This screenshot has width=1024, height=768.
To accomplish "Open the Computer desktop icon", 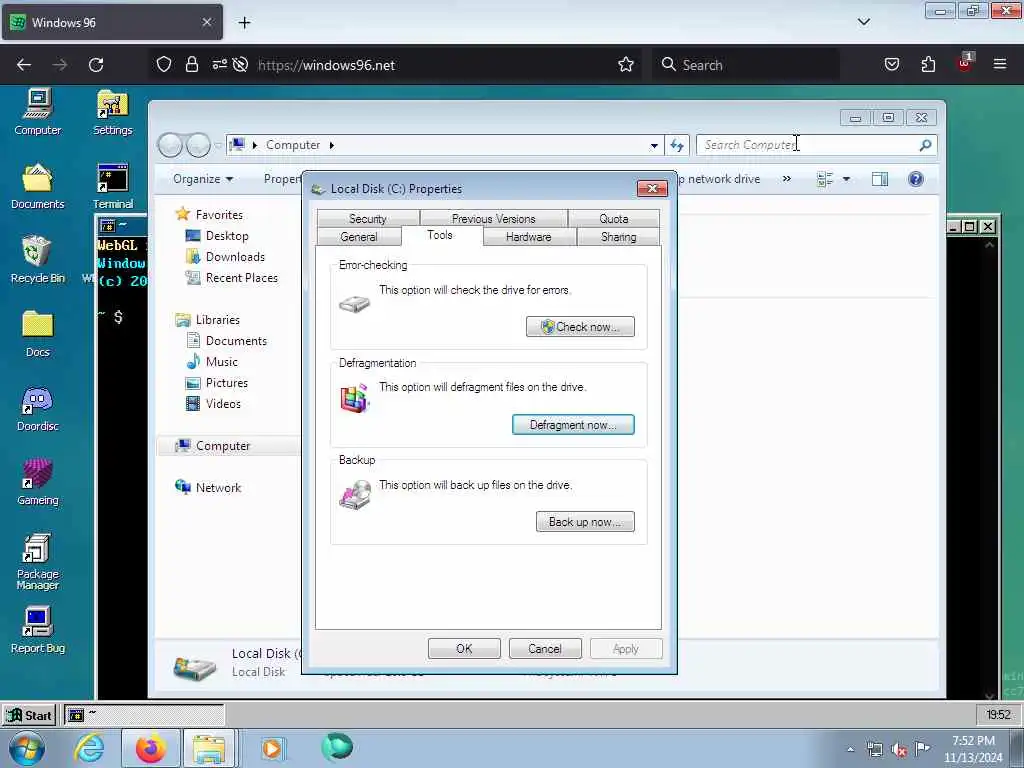I will pos(38,112).
